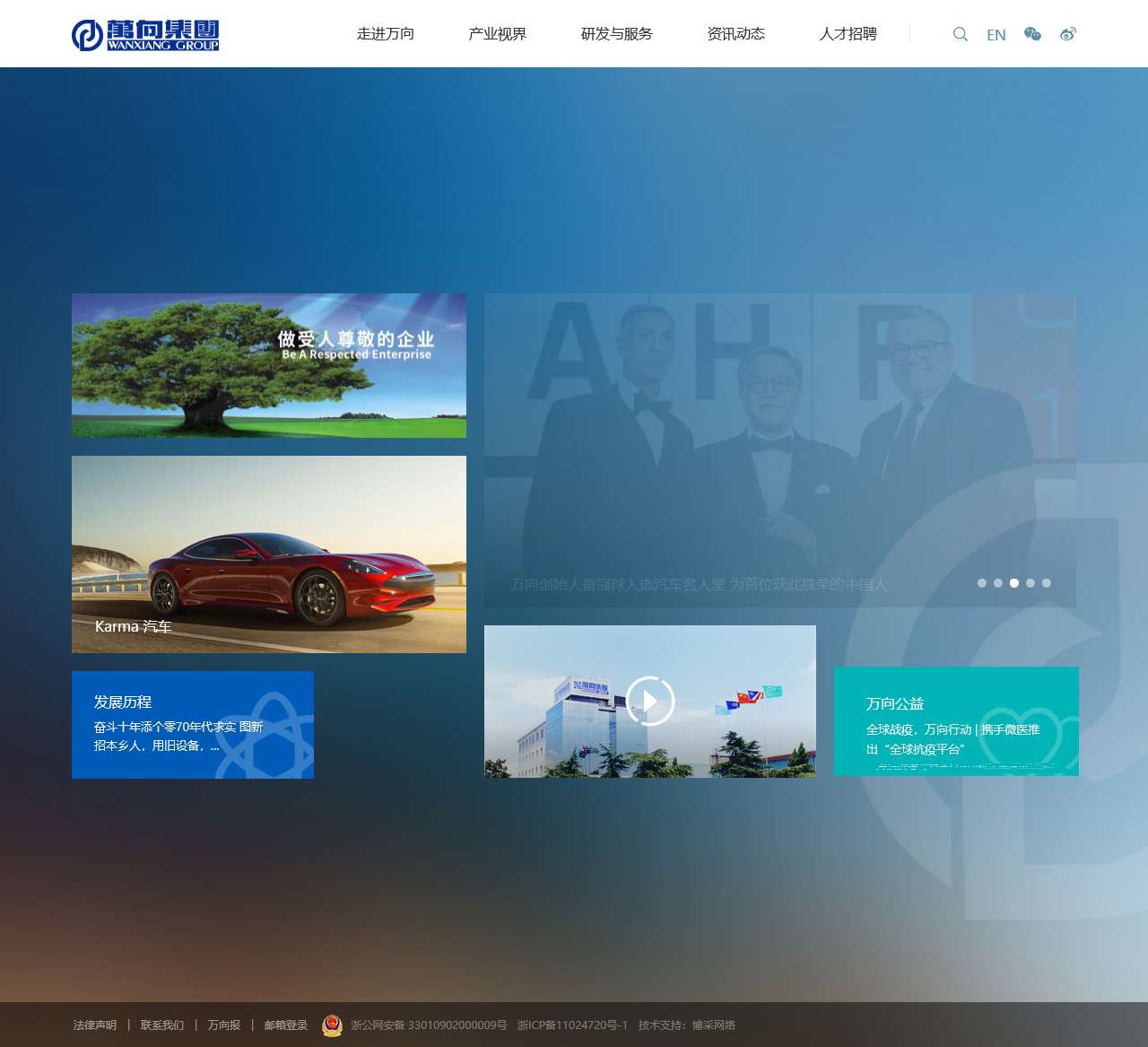Open the 走进万向 menu
The width and height of the screenshot is (1148, 1047).
click(x=386, y=34)
